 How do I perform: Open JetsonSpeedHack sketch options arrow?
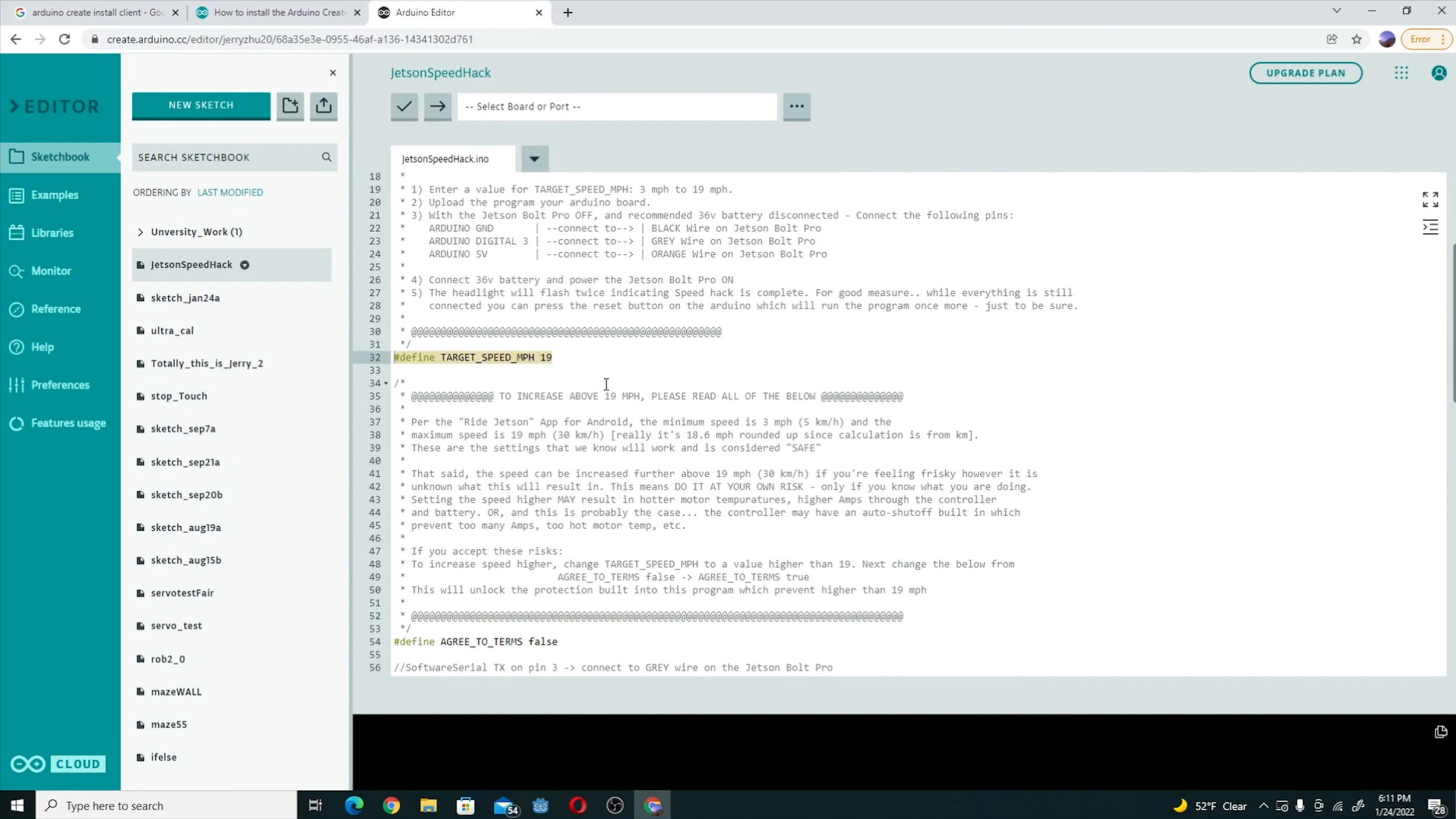click(x=245, y=265)
